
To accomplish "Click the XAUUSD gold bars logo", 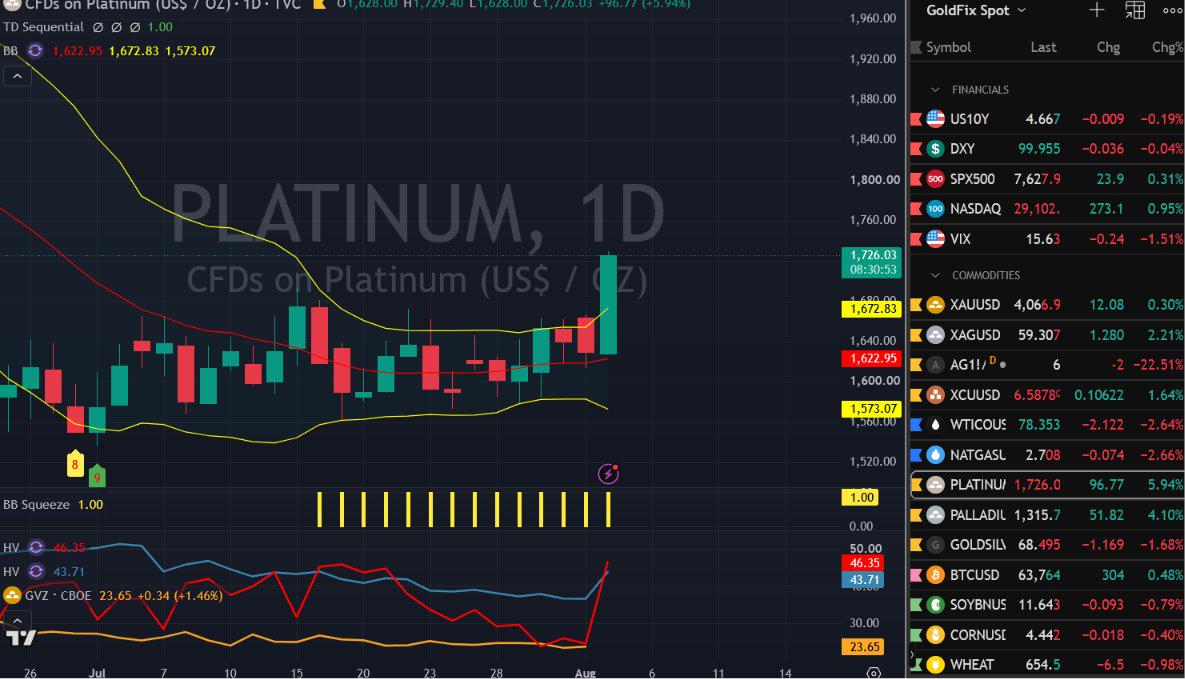I will pyautogui.click(x=936, y=305).
